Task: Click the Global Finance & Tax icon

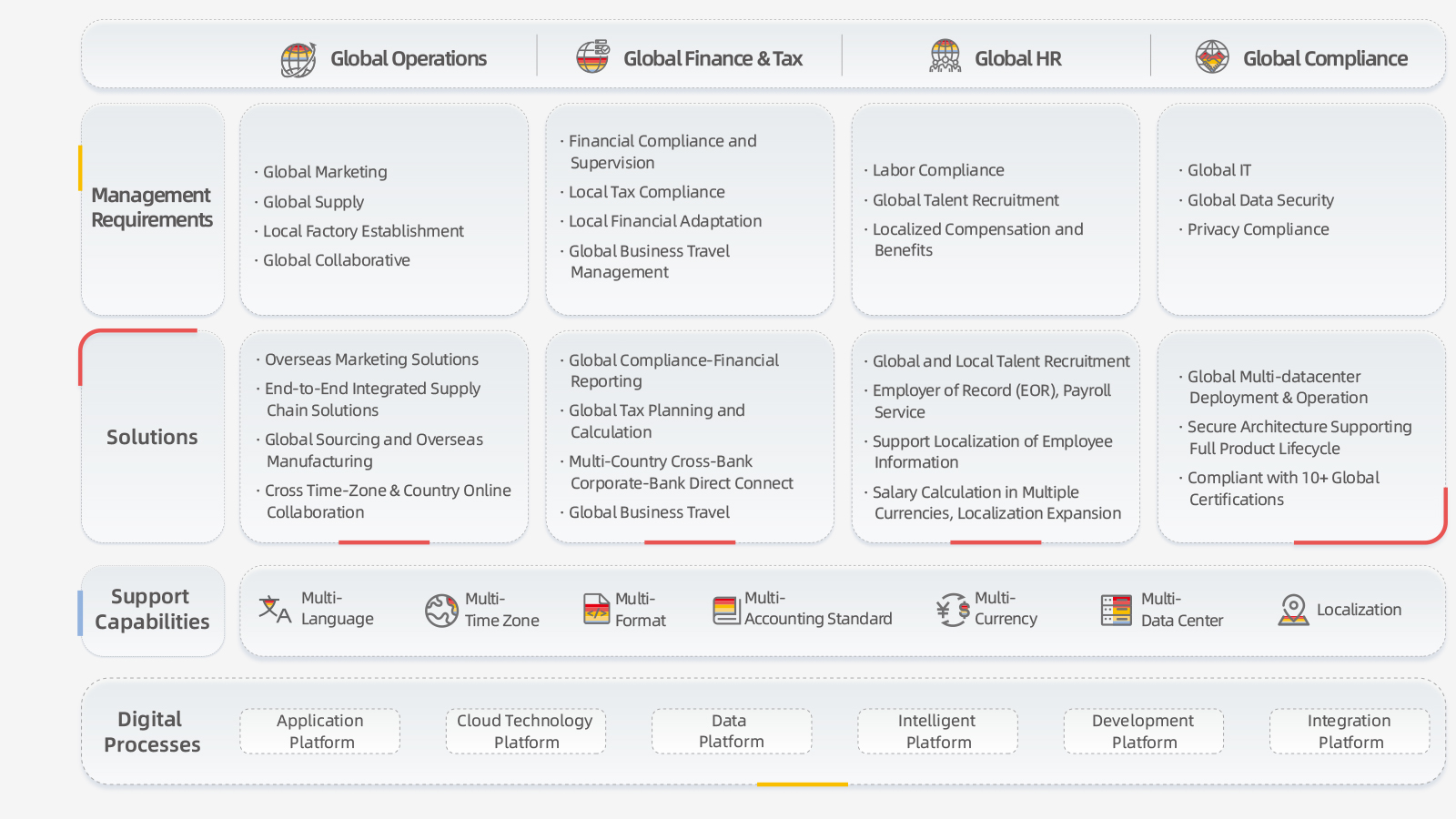Action: 592,57
